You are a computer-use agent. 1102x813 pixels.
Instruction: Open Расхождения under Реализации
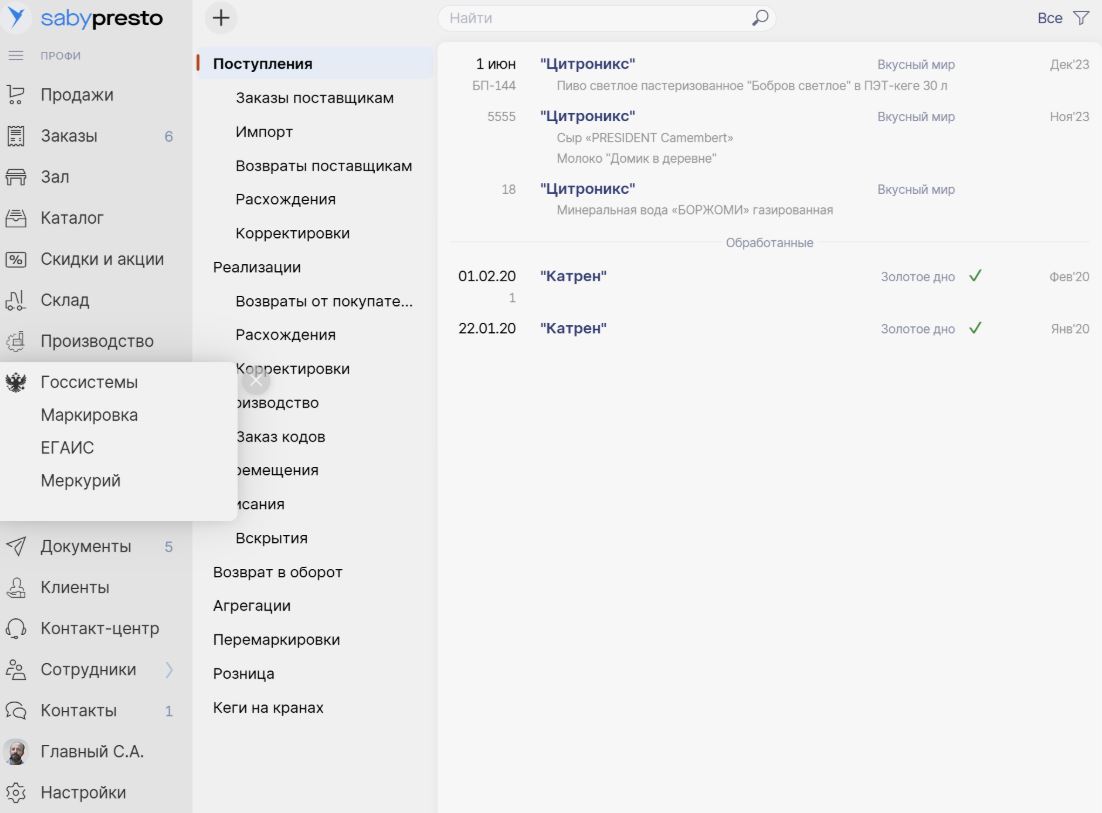285,334
